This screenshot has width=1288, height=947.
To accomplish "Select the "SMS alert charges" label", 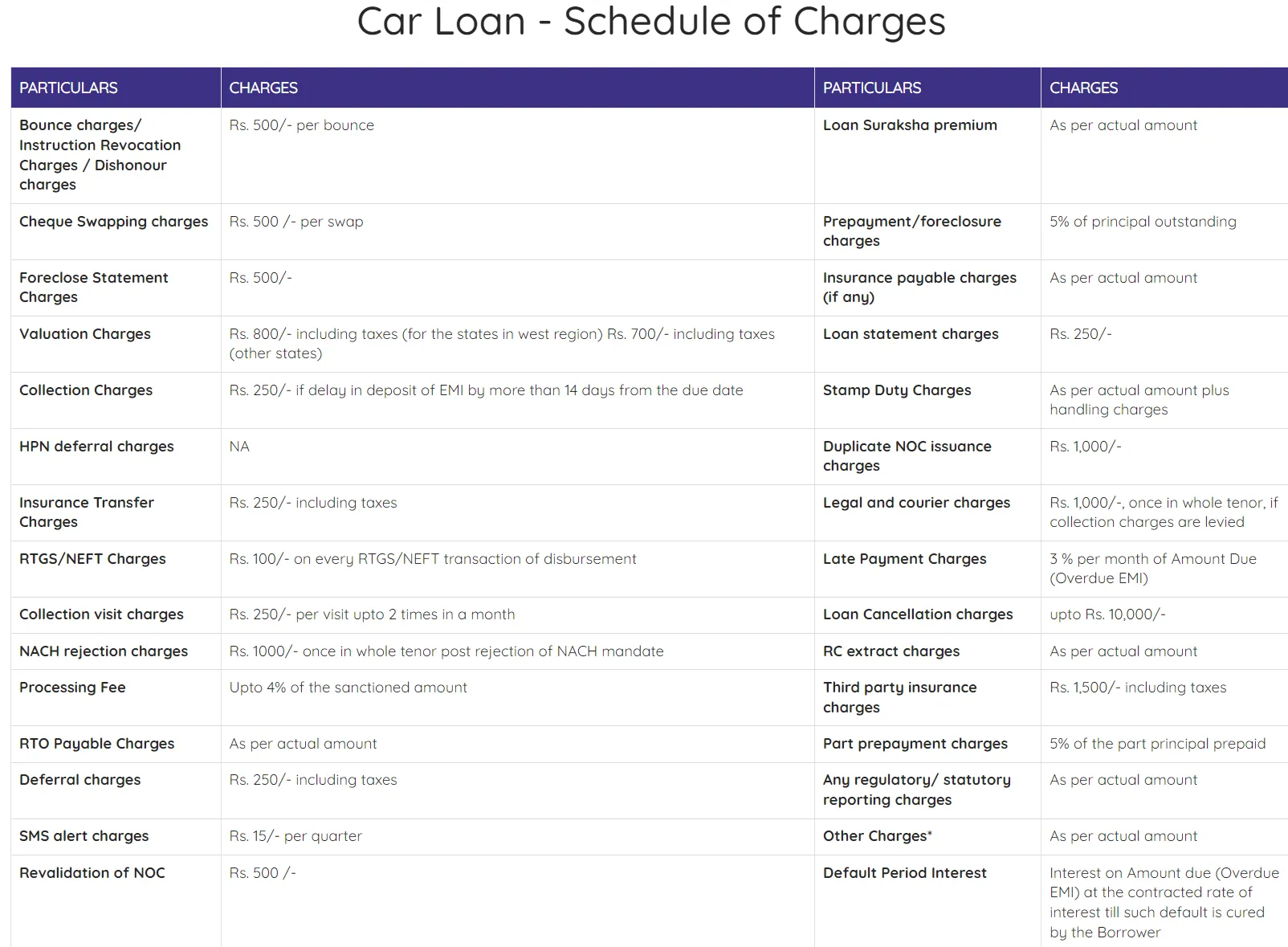I will point(84,836).
